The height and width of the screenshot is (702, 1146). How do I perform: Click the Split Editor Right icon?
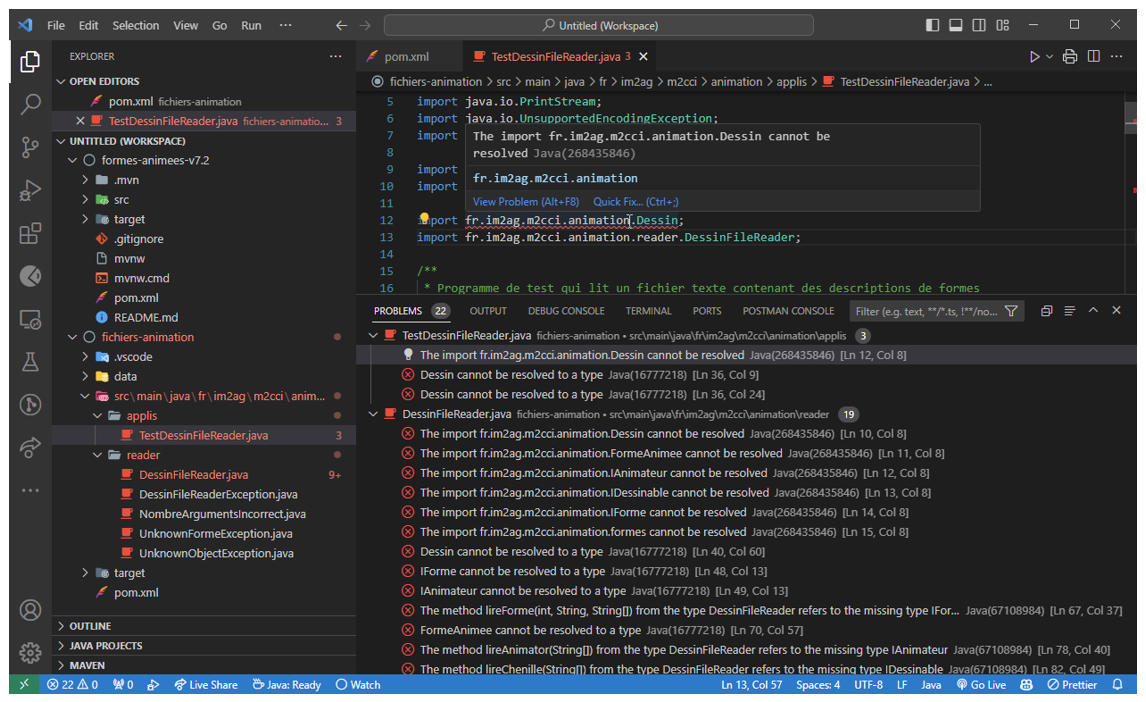[x=1094, y=57]
